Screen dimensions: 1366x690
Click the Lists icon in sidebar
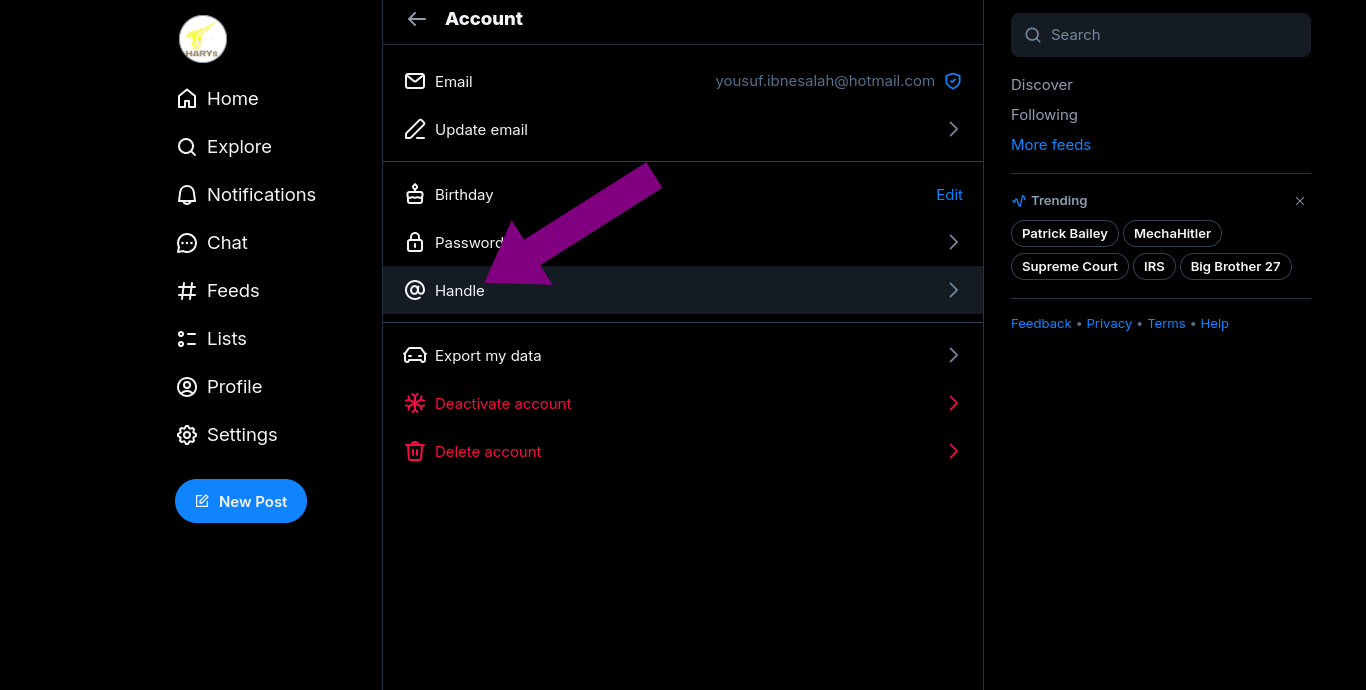[187, 339]
